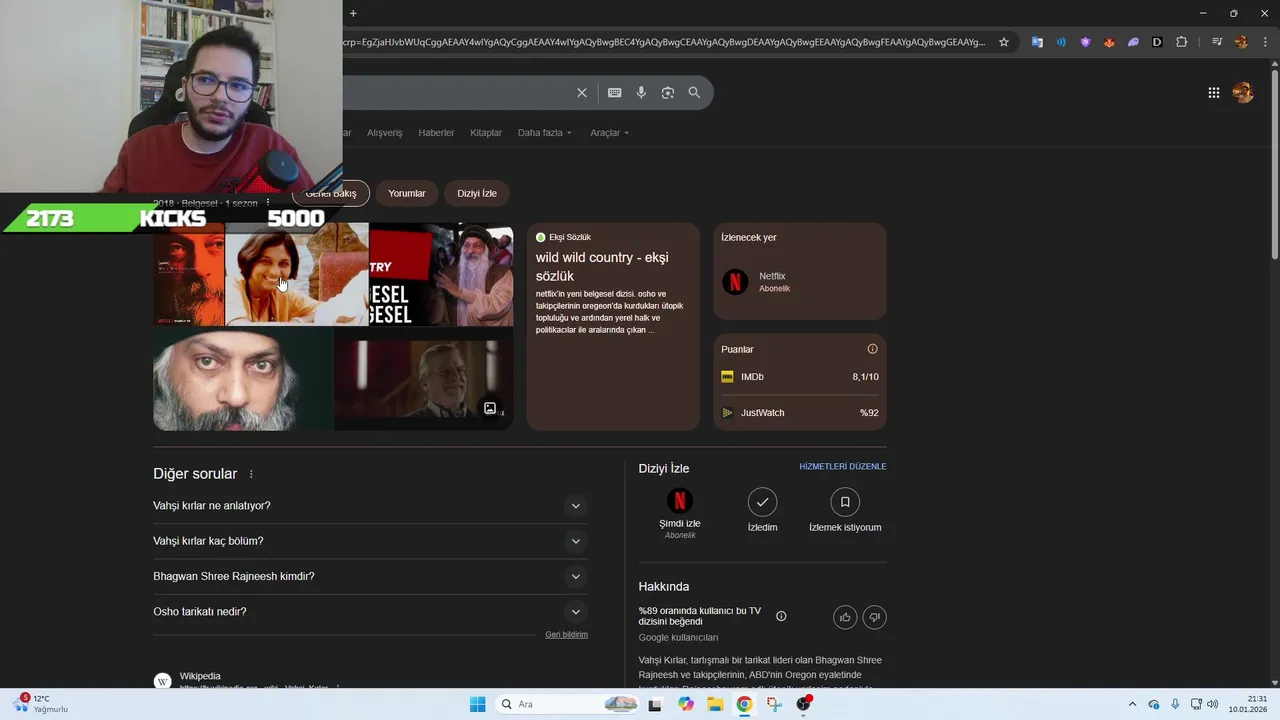Image resolution: width=1280 pixels, height=720 pixels.
Task: Switch to the Haberler search tab
Action: point(436,133)
